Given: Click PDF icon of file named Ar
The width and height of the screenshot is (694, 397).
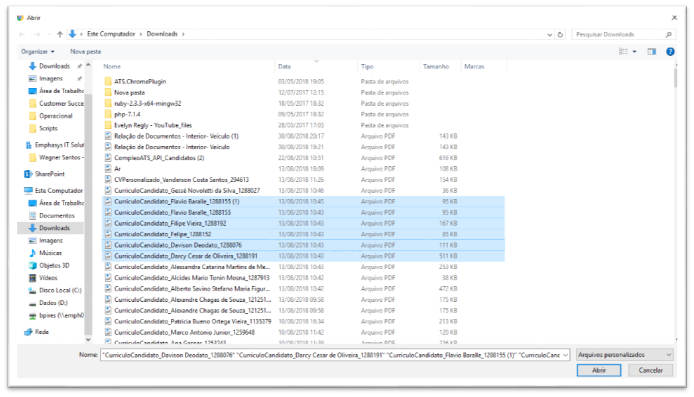Looking at the screenshot, I should (108, 169).
